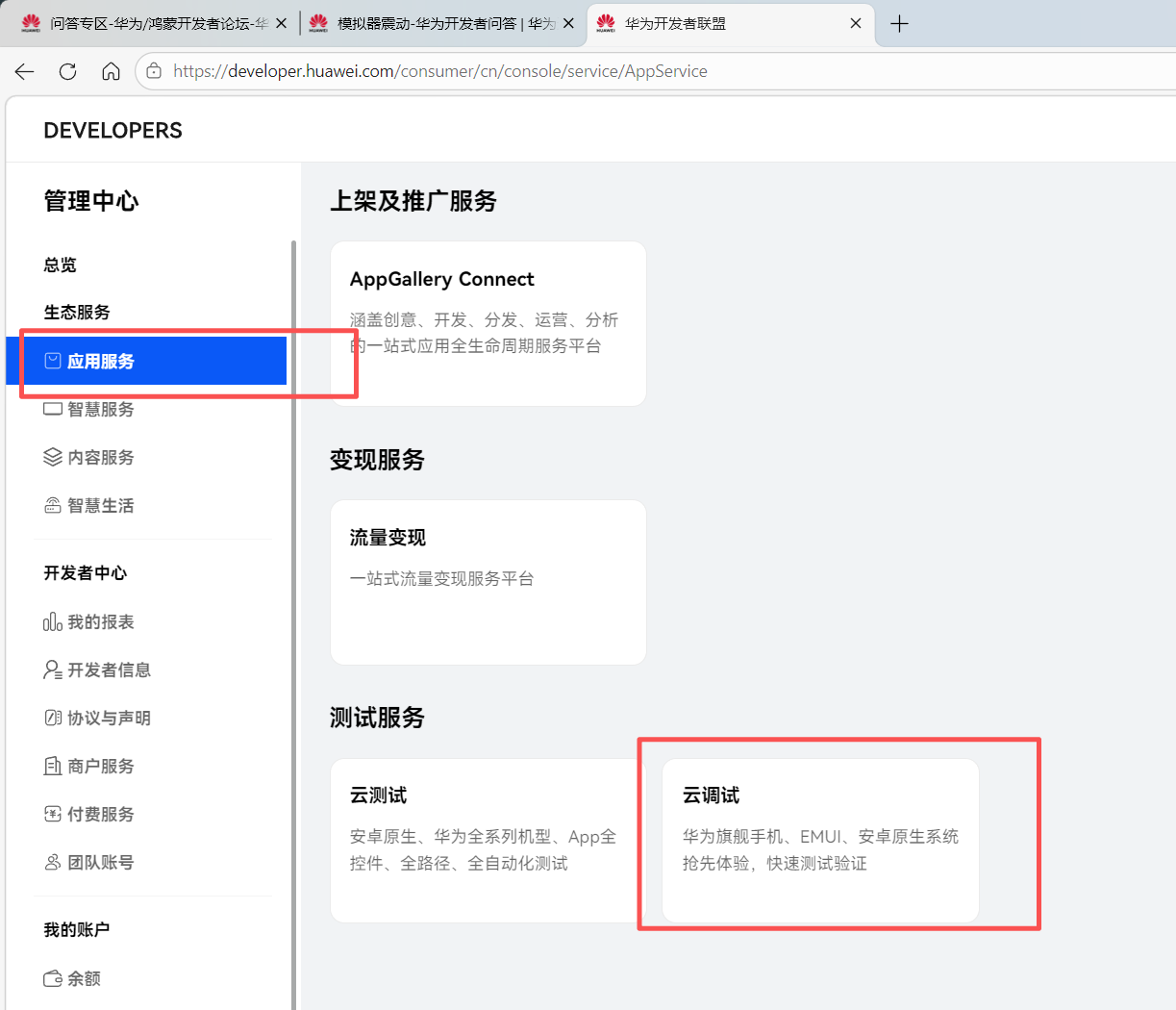Click the 团队账号 people icon
Viewport: 1176px width, 1010px height.
coord(53,862)
